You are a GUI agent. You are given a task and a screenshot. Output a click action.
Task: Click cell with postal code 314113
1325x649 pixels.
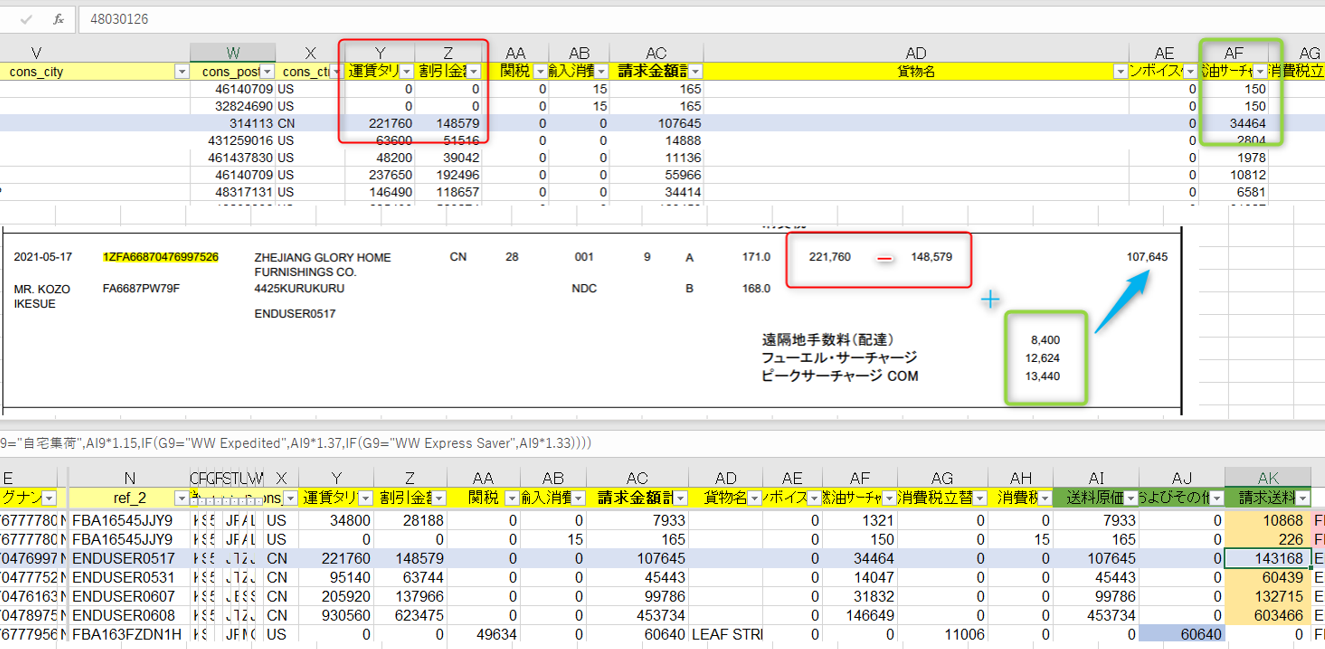click(x=233, y=123)
